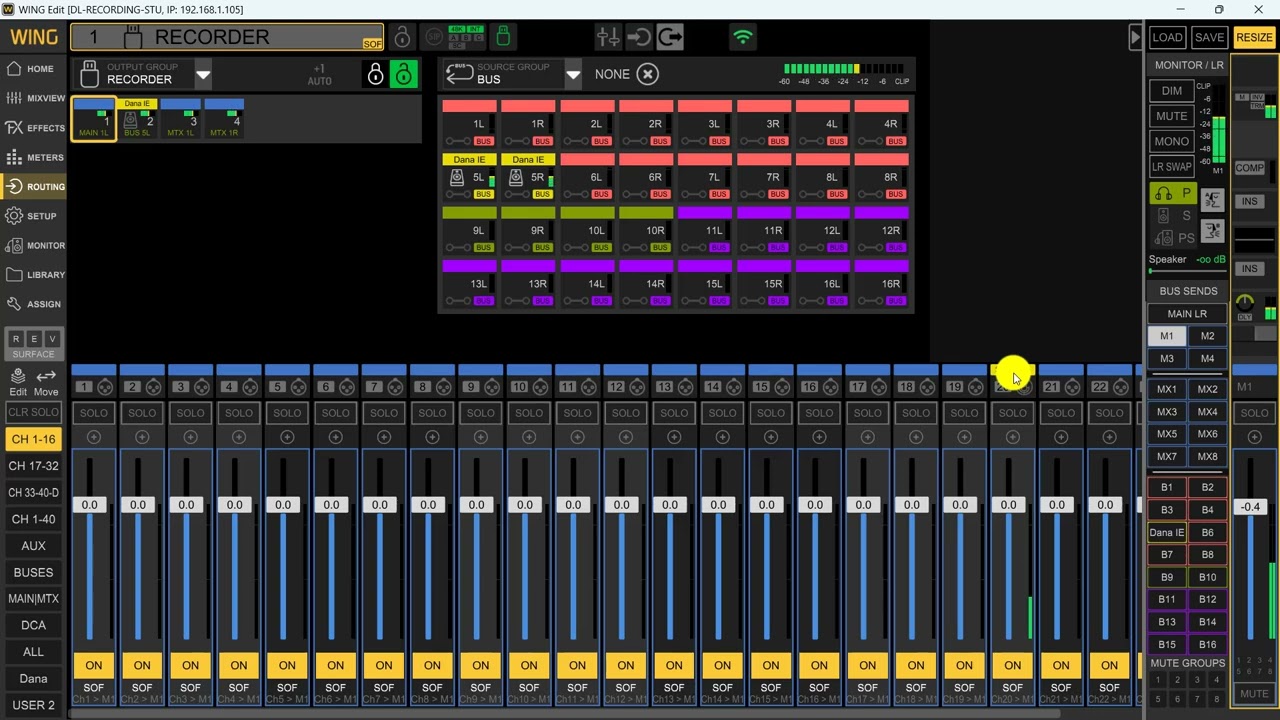Open the ROUTING page
The image size is (1280, 720).
click(33, 187)
